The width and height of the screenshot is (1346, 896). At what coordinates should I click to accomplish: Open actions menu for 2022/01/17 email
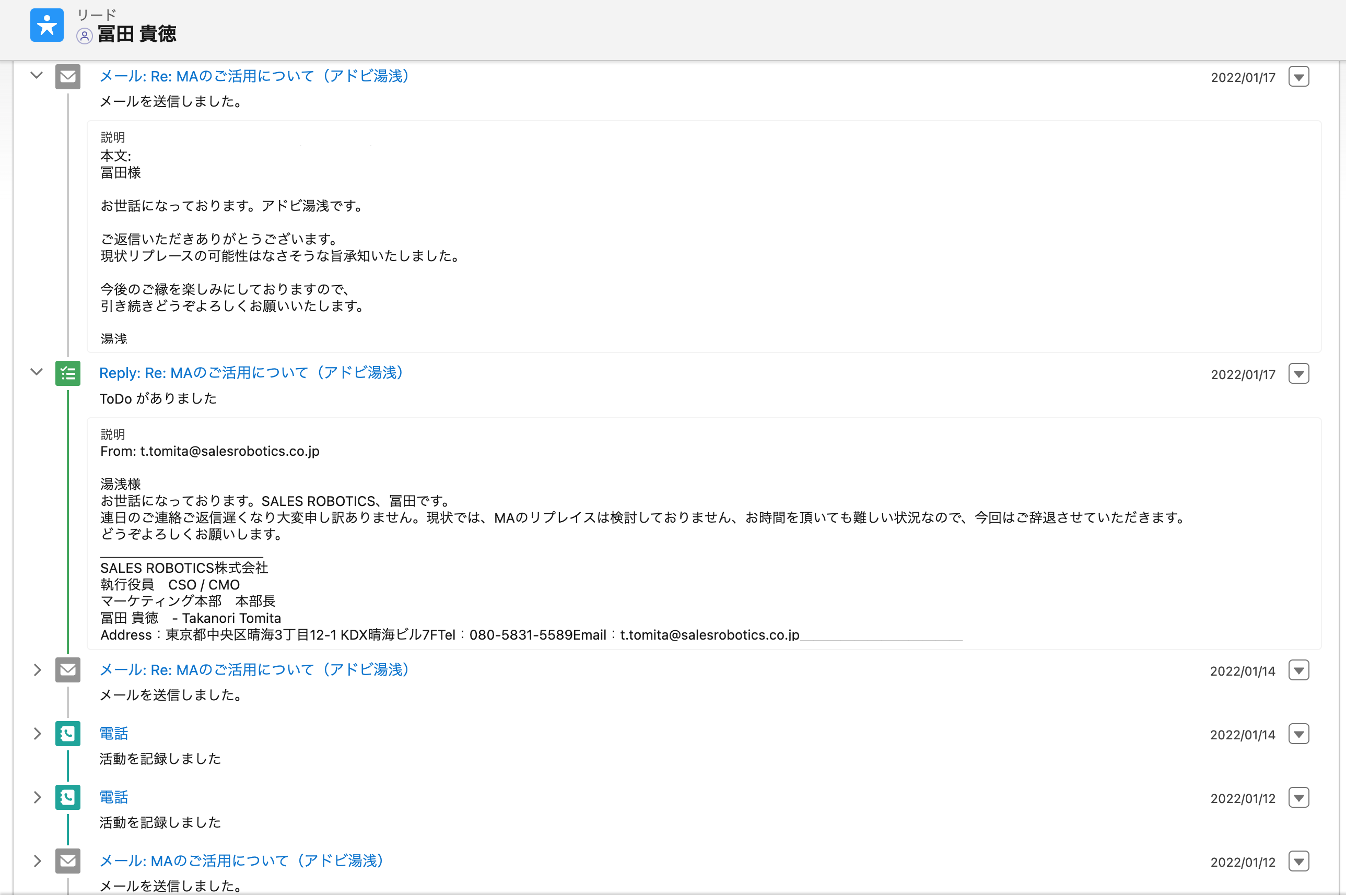tap(1298, 77)
